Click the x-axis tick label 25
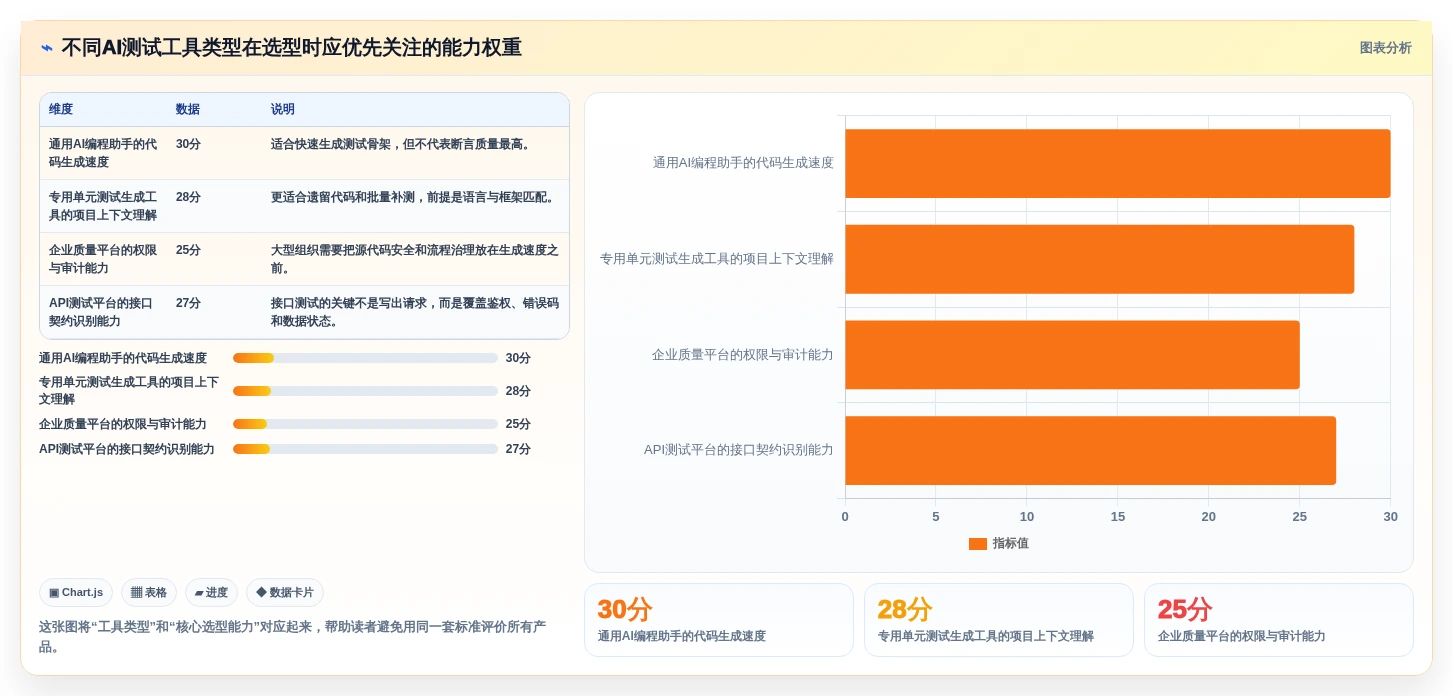The height and width of the screenshot is (696, 1453). [1299, 517]
